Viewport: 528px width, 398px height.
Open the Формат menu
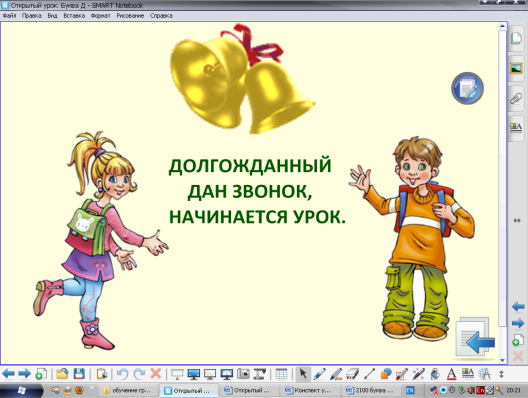(x=100, y=15)
